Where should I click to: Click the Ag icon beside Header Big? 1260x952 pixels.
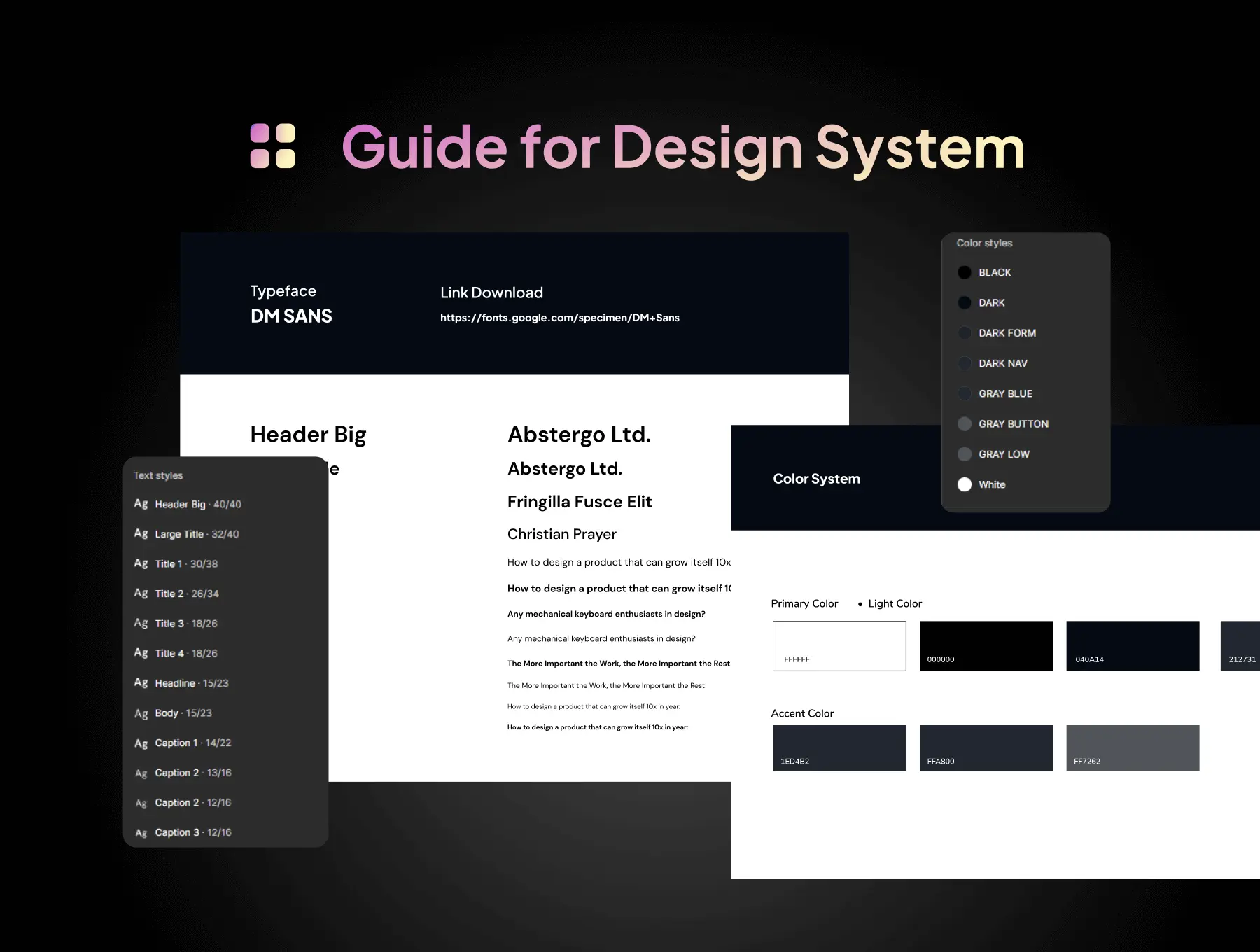[141, 504]
